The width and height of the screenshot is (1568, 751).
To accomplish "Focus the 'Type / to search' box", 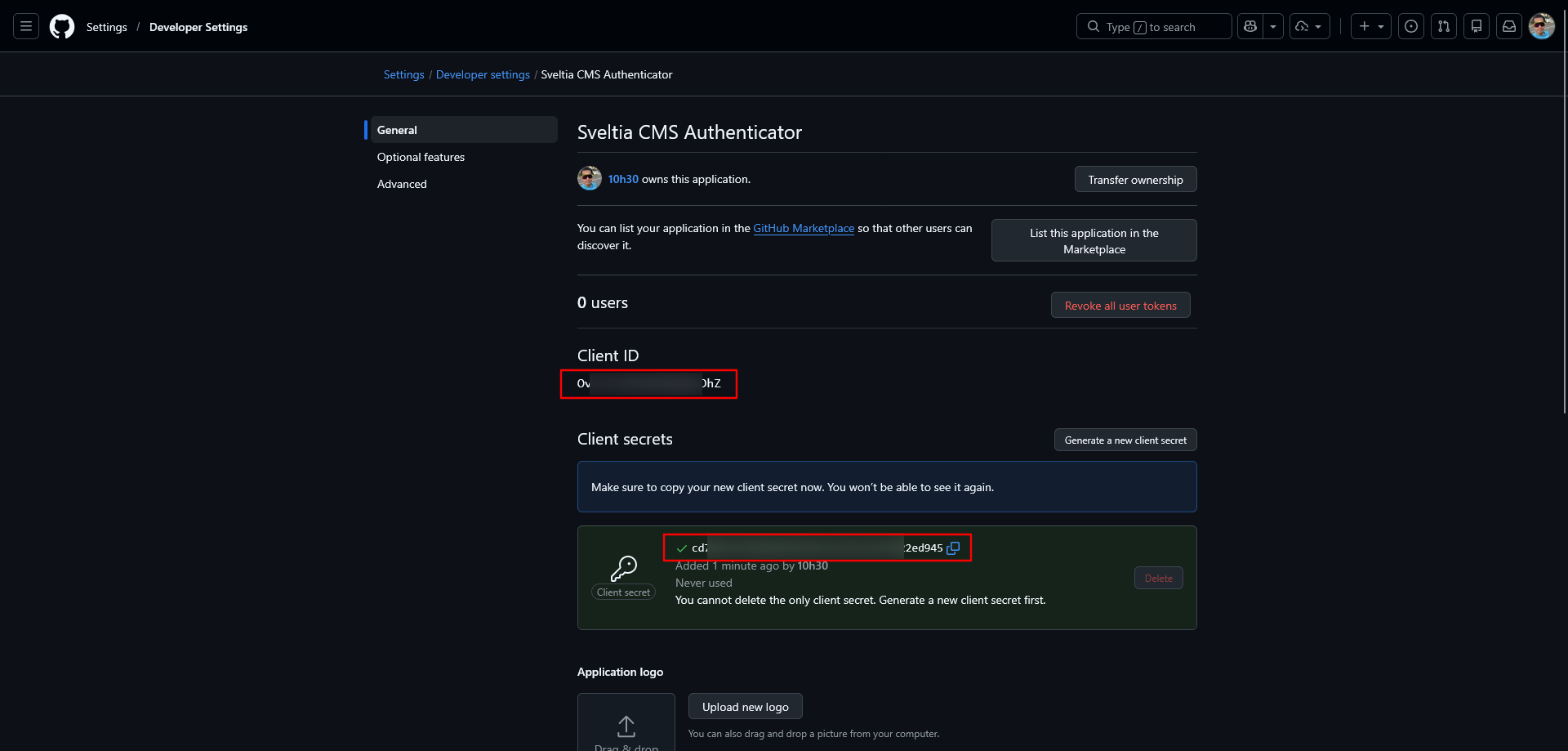I will pos(1154,27).
